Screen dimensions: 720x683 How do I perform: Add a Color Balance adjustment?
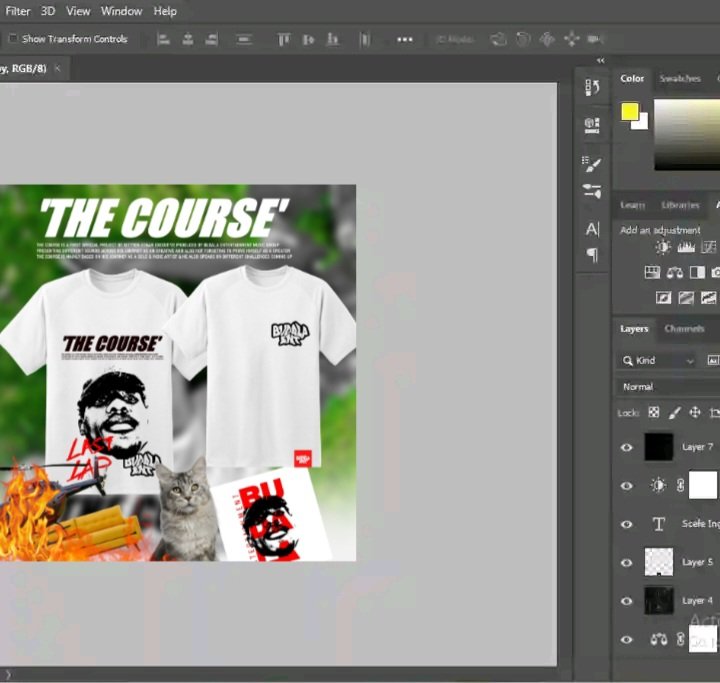tap(675, 273)
